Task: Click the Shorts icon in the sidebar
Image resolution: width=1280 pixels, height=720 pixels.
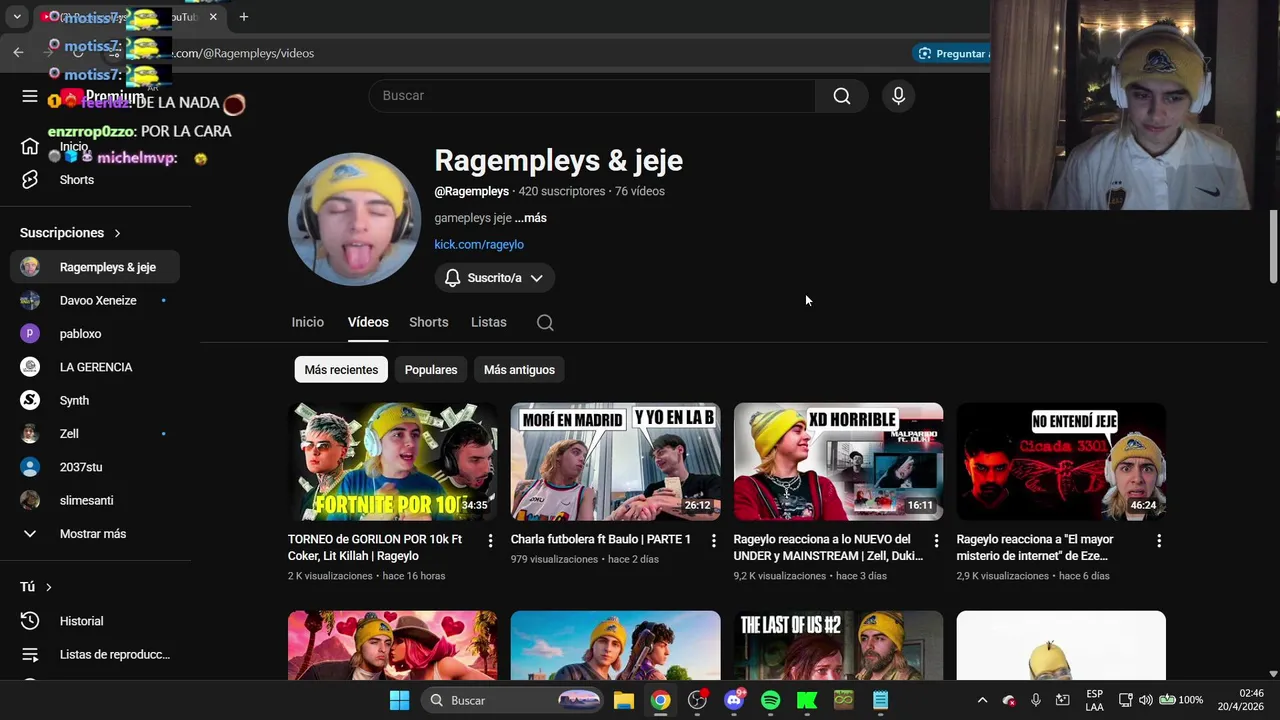Action: 30,180
